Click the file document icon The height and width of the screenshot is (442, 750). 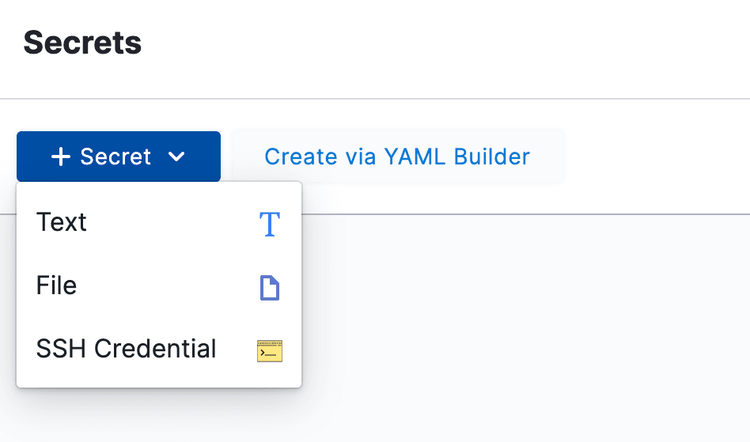tap(269, 288)
